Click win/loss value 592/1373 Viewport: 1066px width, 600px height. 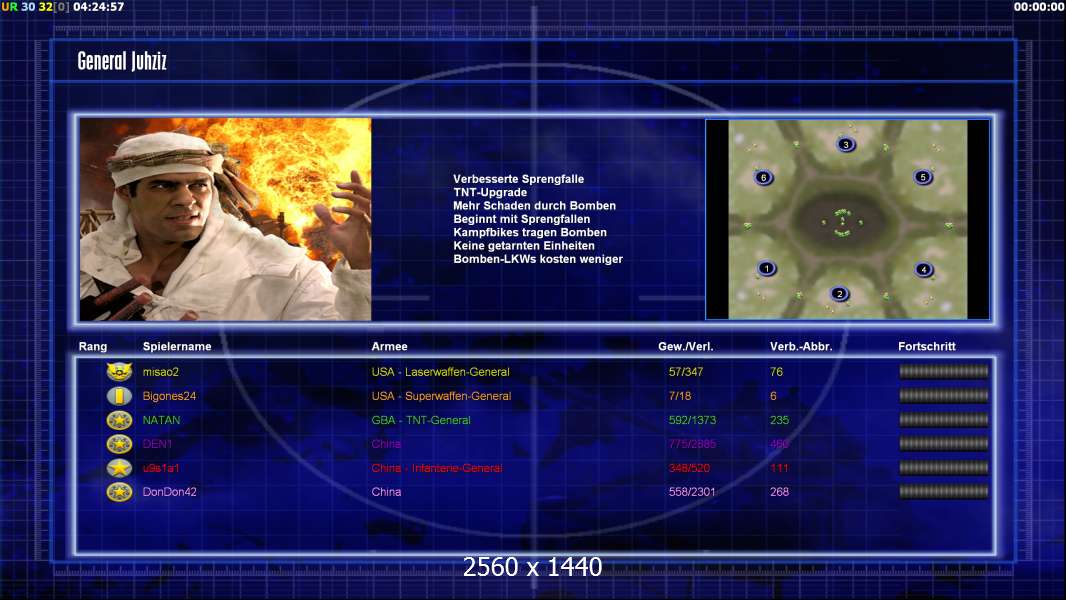pyautogui.click(x=692, y=420)
